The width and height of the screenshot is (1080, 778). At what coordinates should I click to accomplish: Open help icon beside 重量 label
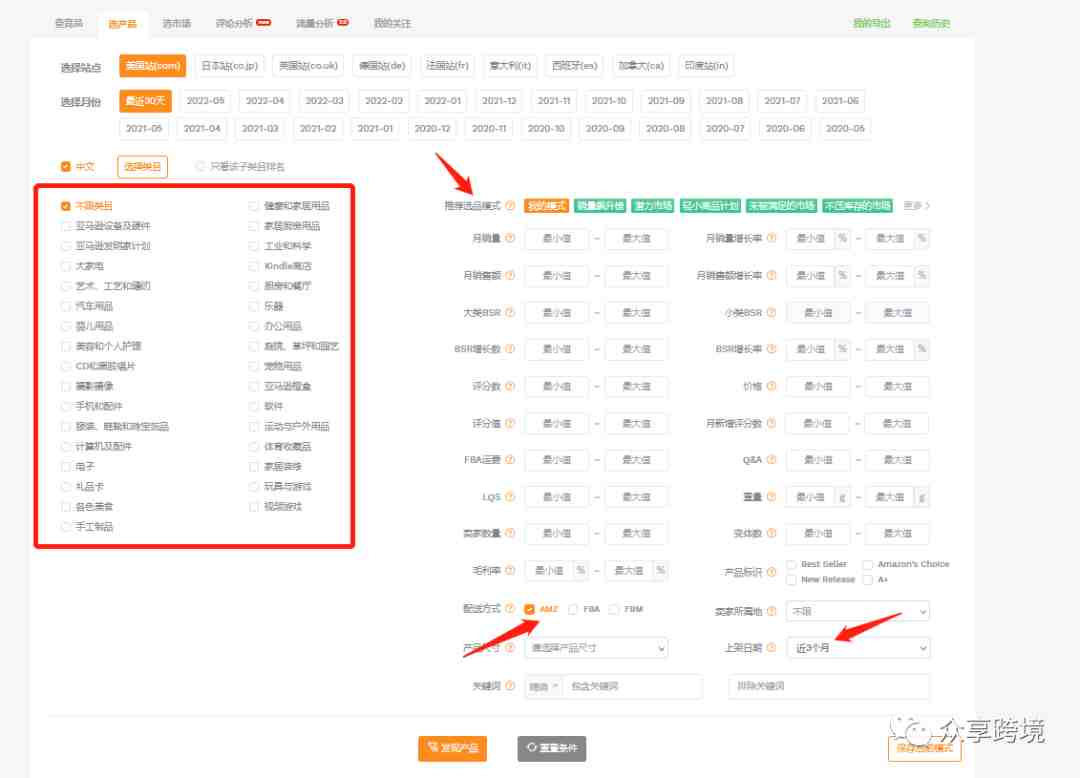pyautogui.click(x=771, y=496)
